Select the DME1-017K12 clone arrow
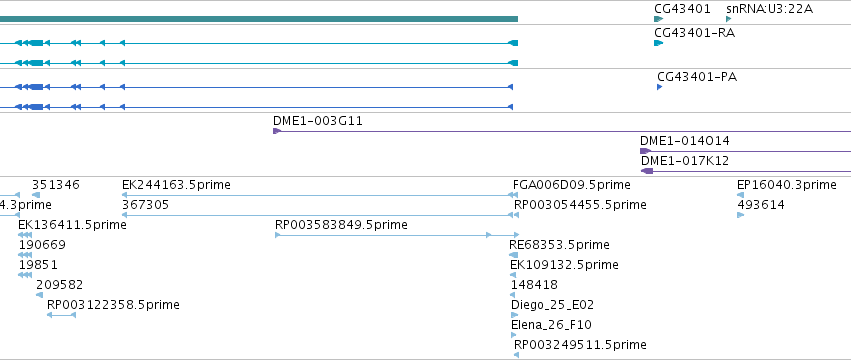 647,171
